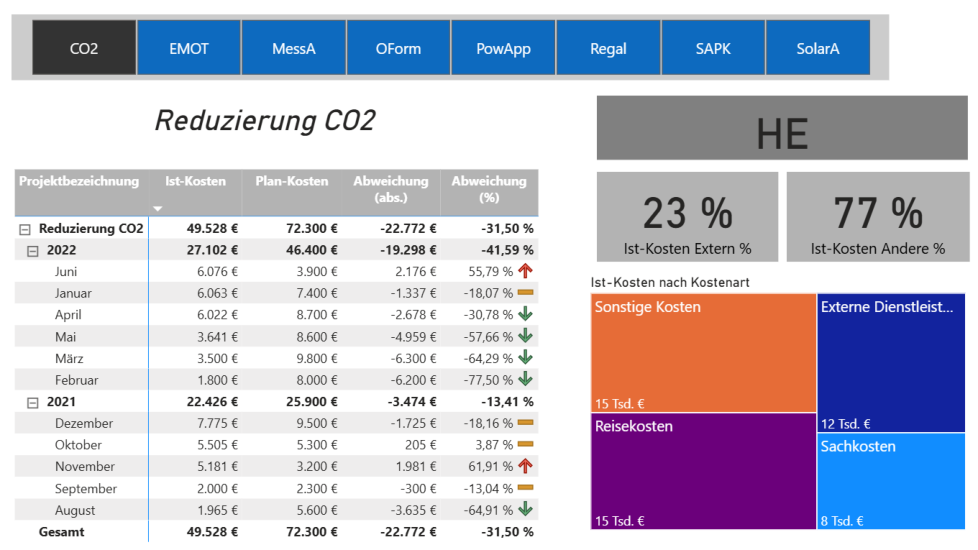Click the orange dash indicator for Januar
This screenshot has width=978, height=550.
[x=526, y=293]
